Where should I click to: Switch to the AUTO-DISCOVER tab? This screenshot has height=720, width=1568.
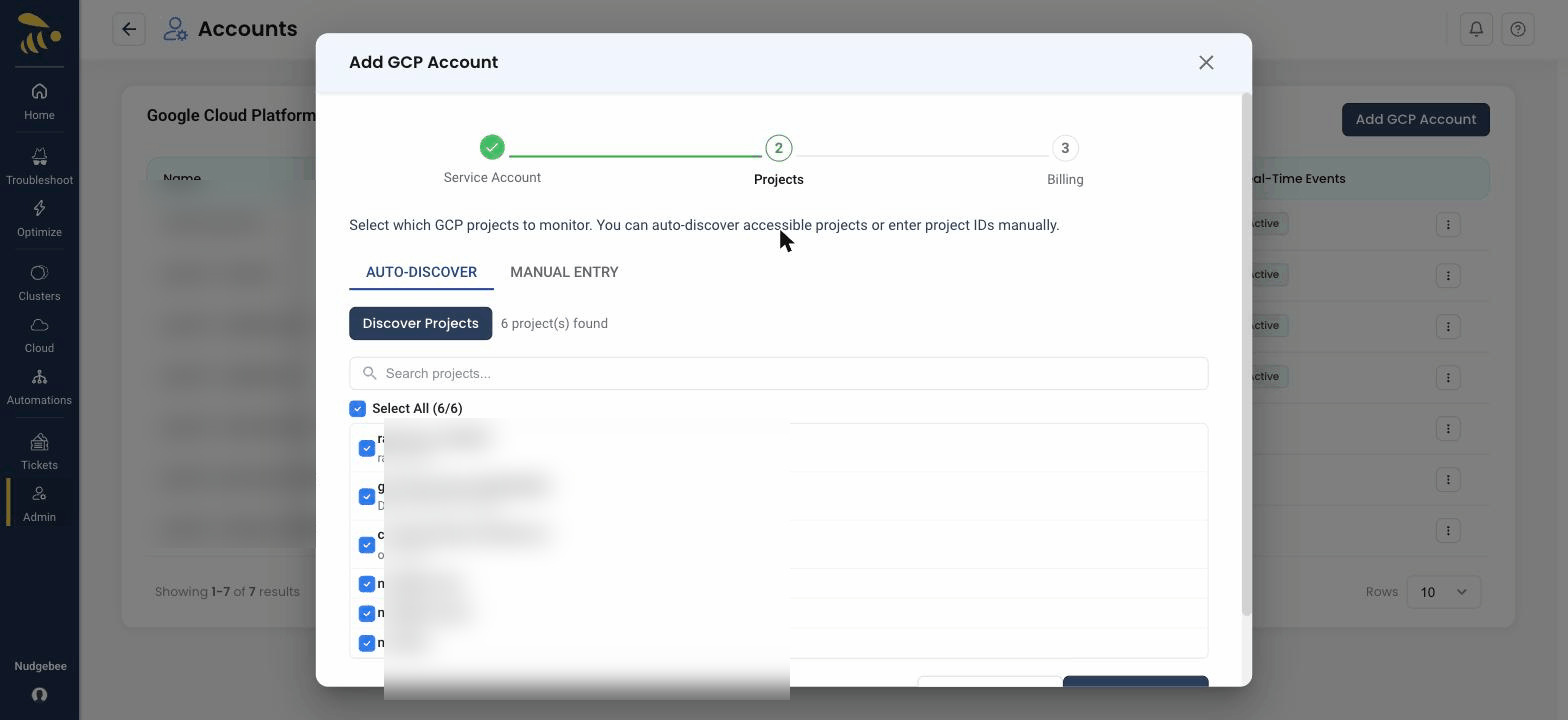421,272
